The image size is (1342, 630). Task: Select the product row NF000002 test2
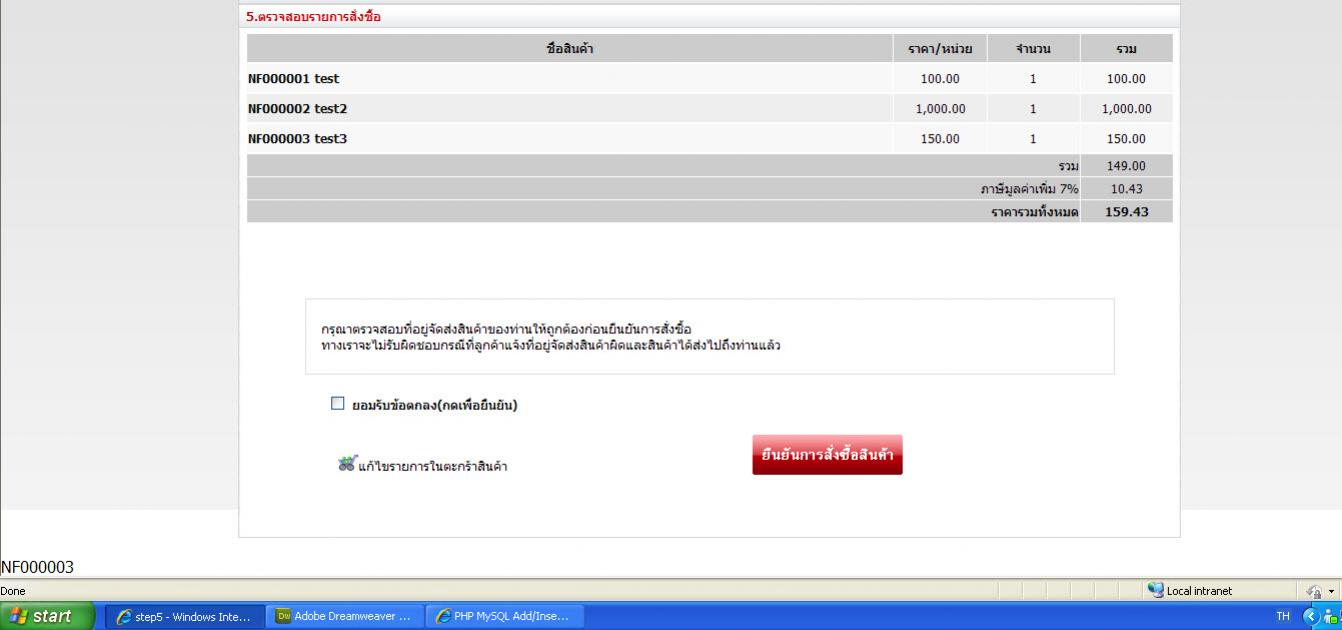[710, 109]
